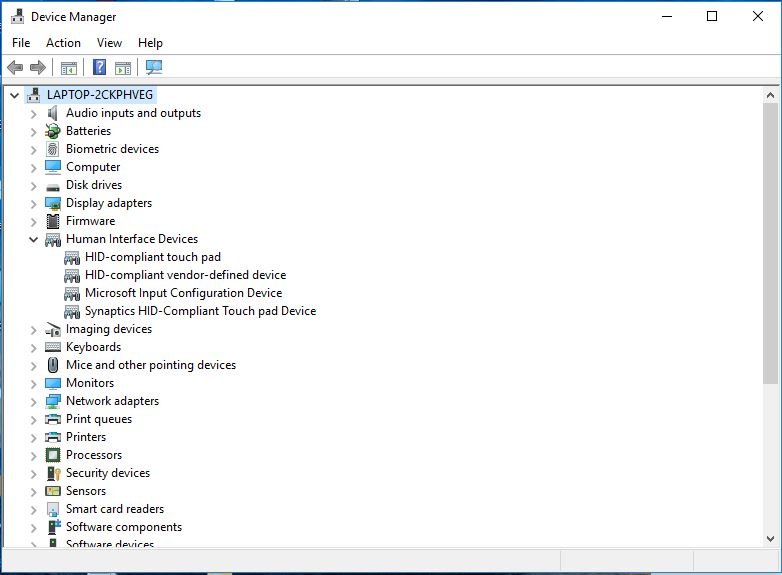Click the blue Help question mark icon
Image resolution: width=782 pixels, height=575 pixels.
99,68
